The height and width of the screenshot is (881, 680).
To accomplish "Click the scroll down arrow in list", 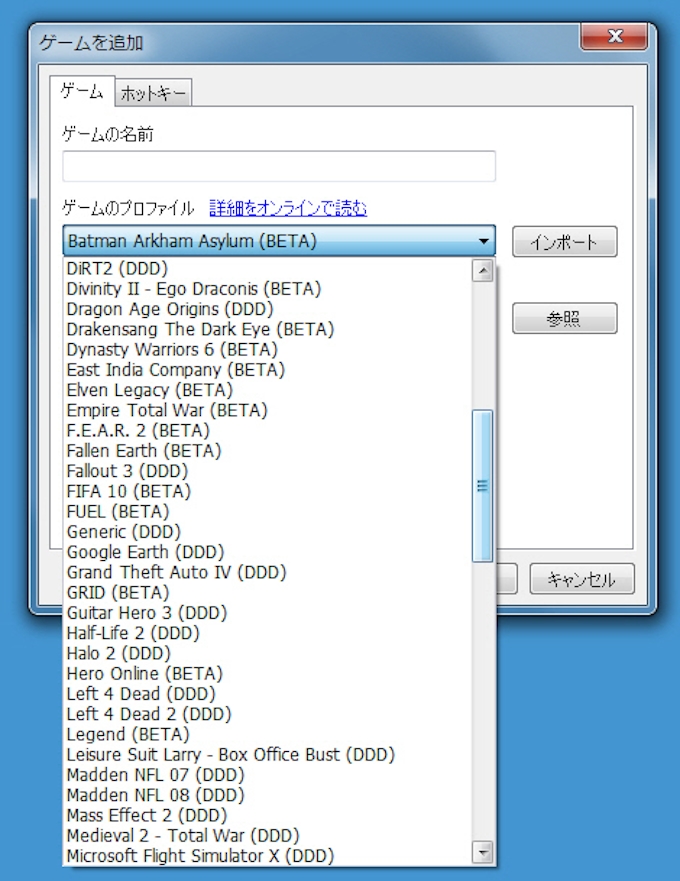I will tap(483, 852).
